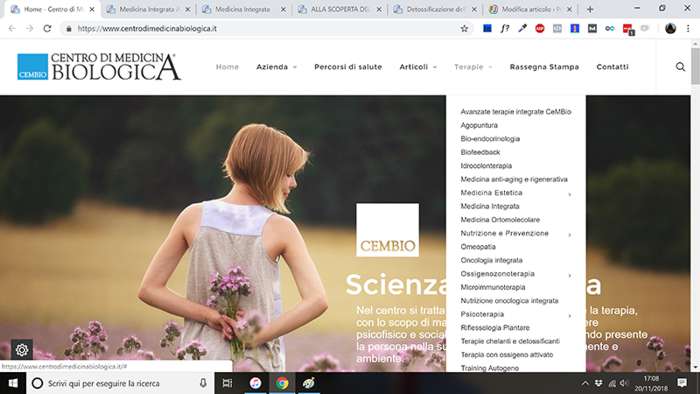This screenshot has width=700, height=394.
Task: Open the Chrome three-dot menu
Action: click(688, 29)
